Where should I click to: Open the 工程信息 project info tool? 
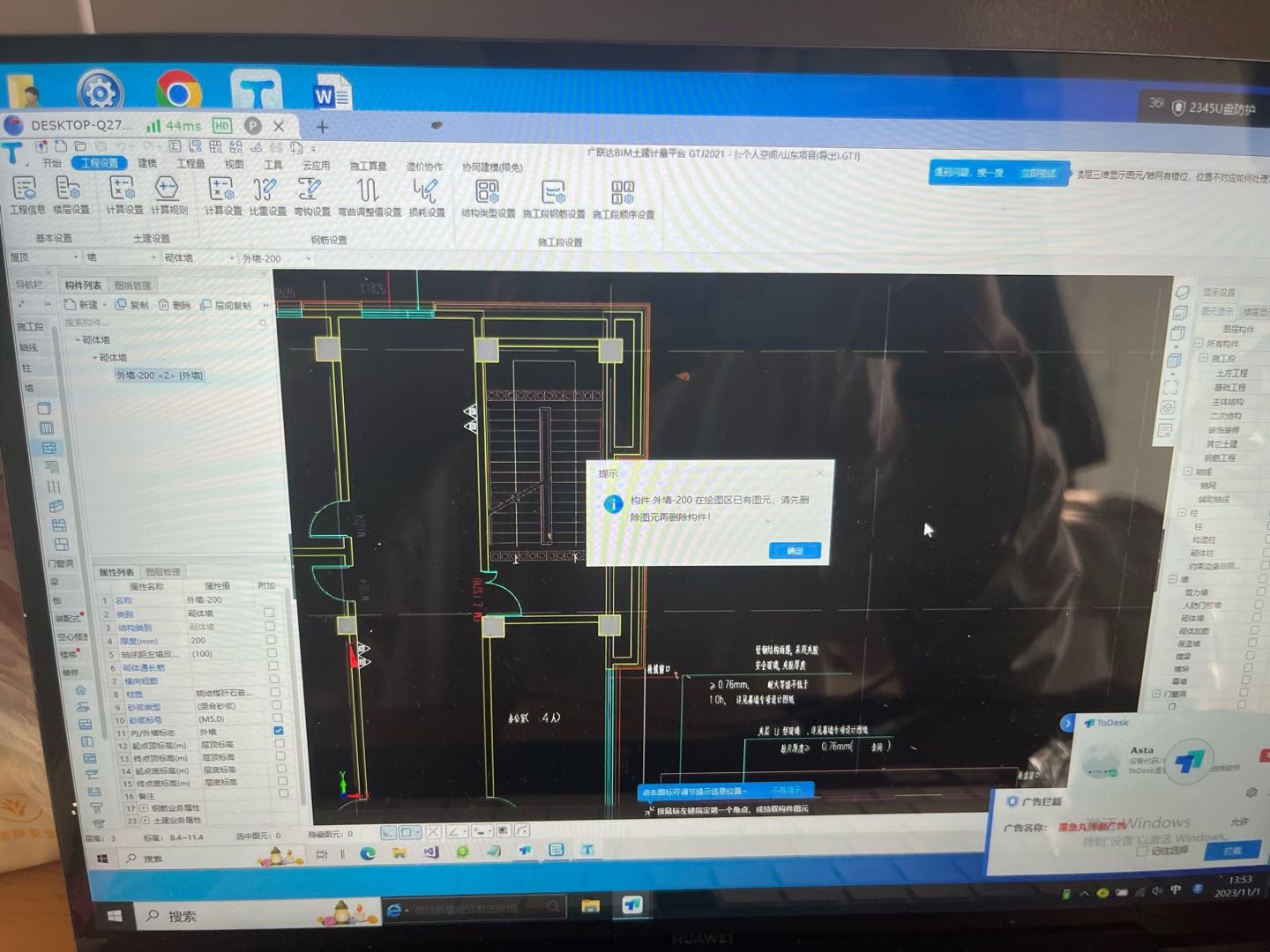[x=26, y=195]
